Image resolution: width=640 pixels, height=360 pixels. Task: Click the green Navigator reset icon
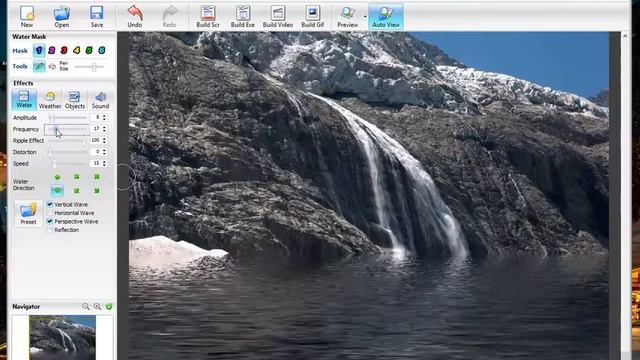coord(109,307)
